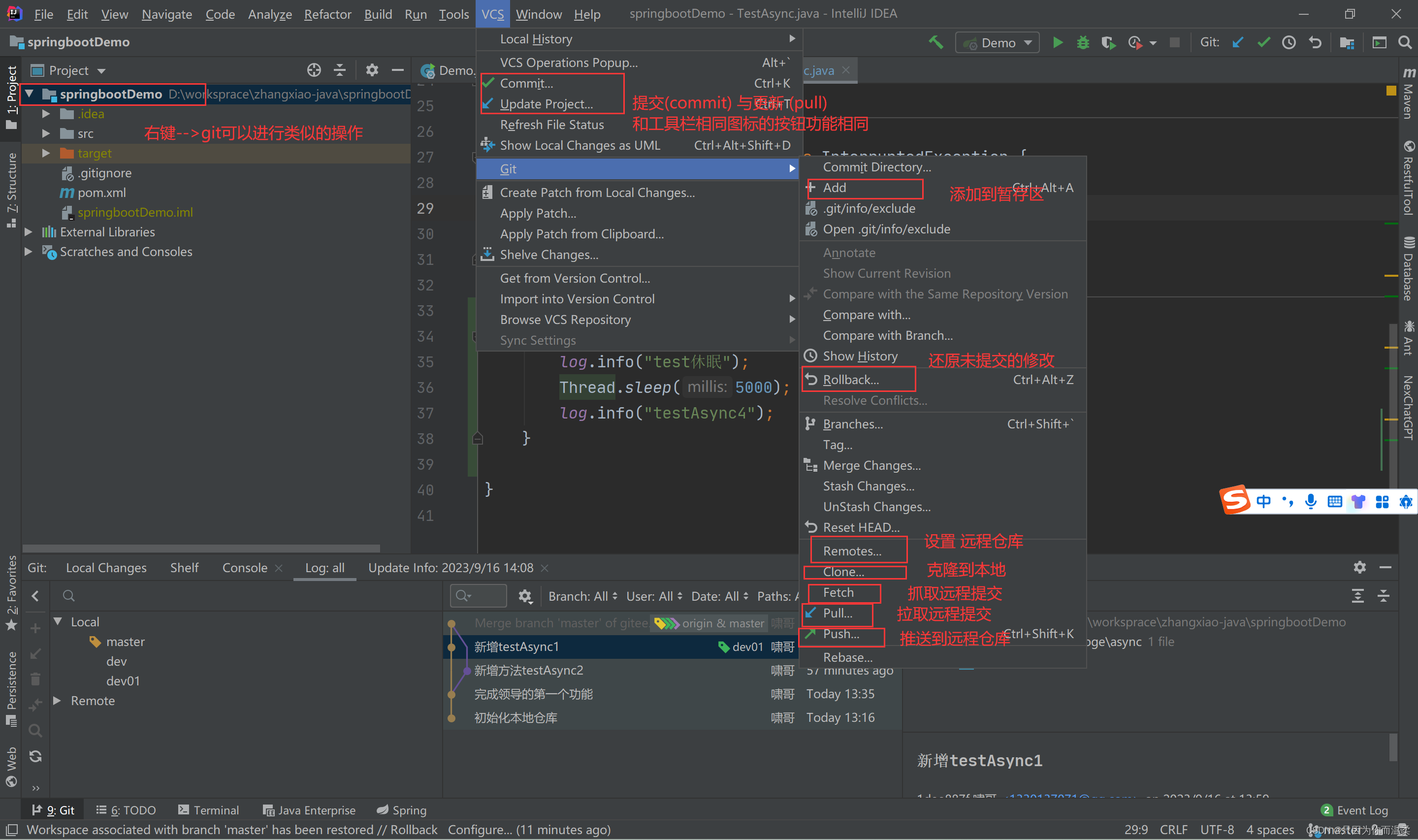Select Push... in the Git submenu
1418x840 pixels.
[x=841, y=634]
